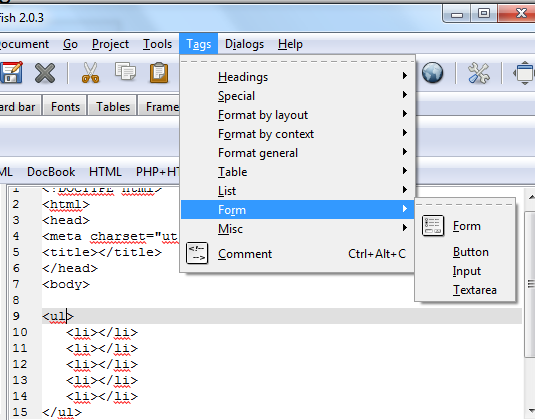This screenshot has width=535, height=420.
Task: Click the wrench and screwdriver preferences icon
Action: click(x=478, y=73)
